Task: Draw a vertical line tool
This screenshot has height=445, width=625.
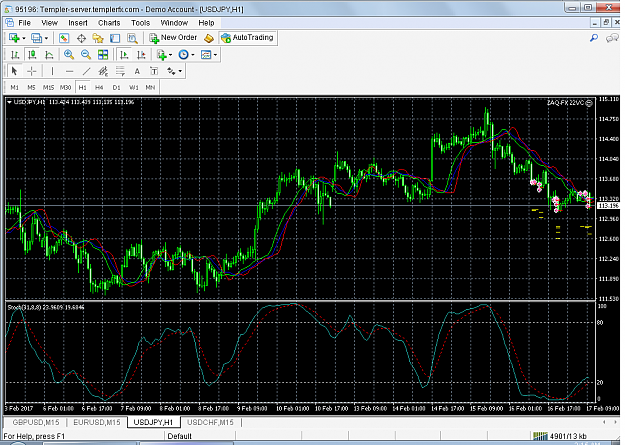Action: point(52,71)
